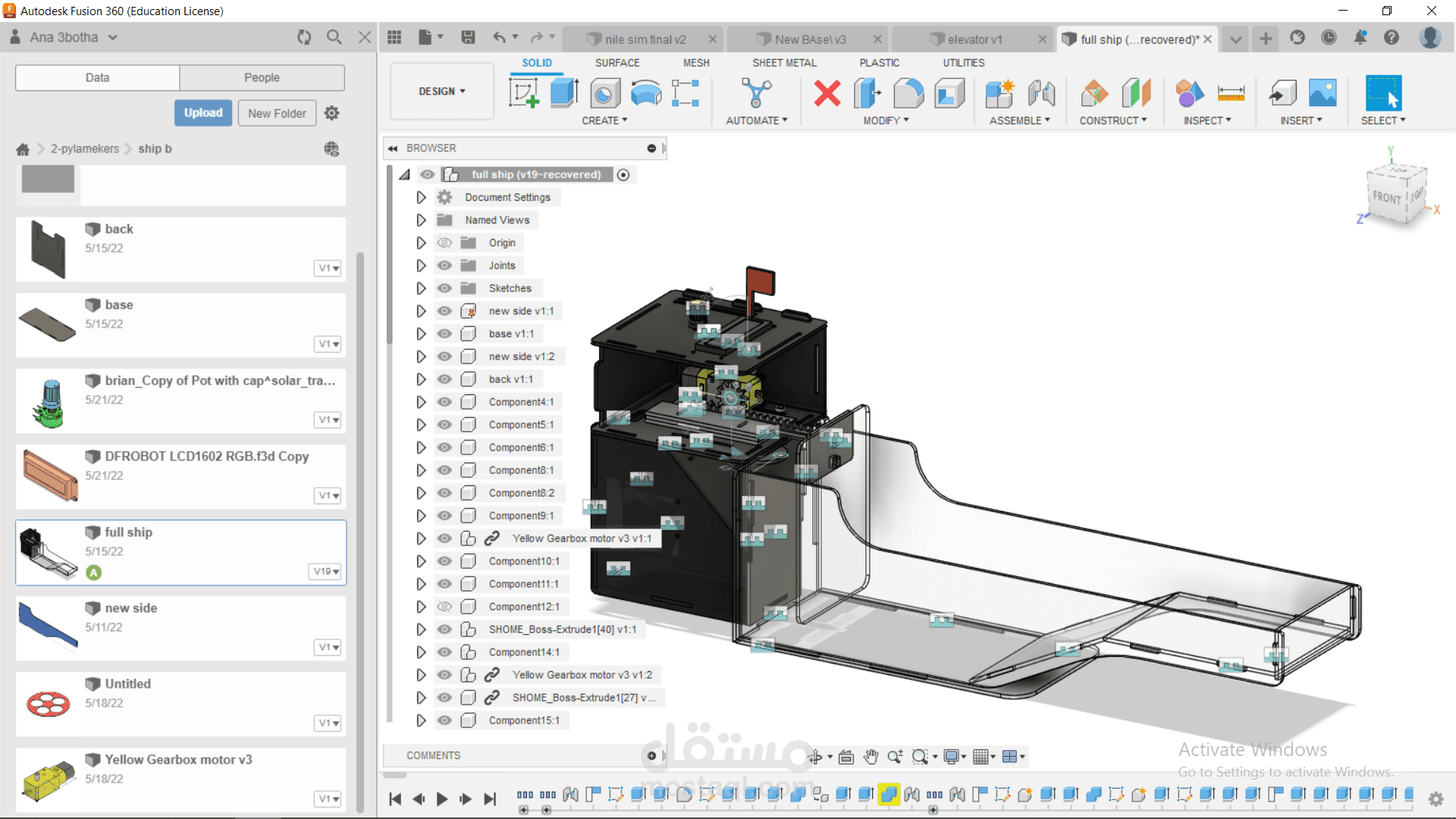This screenshot has width=1456, height=819.
Task: Hide the Sketches folder with its eye icon
Action: pos(444,288)
